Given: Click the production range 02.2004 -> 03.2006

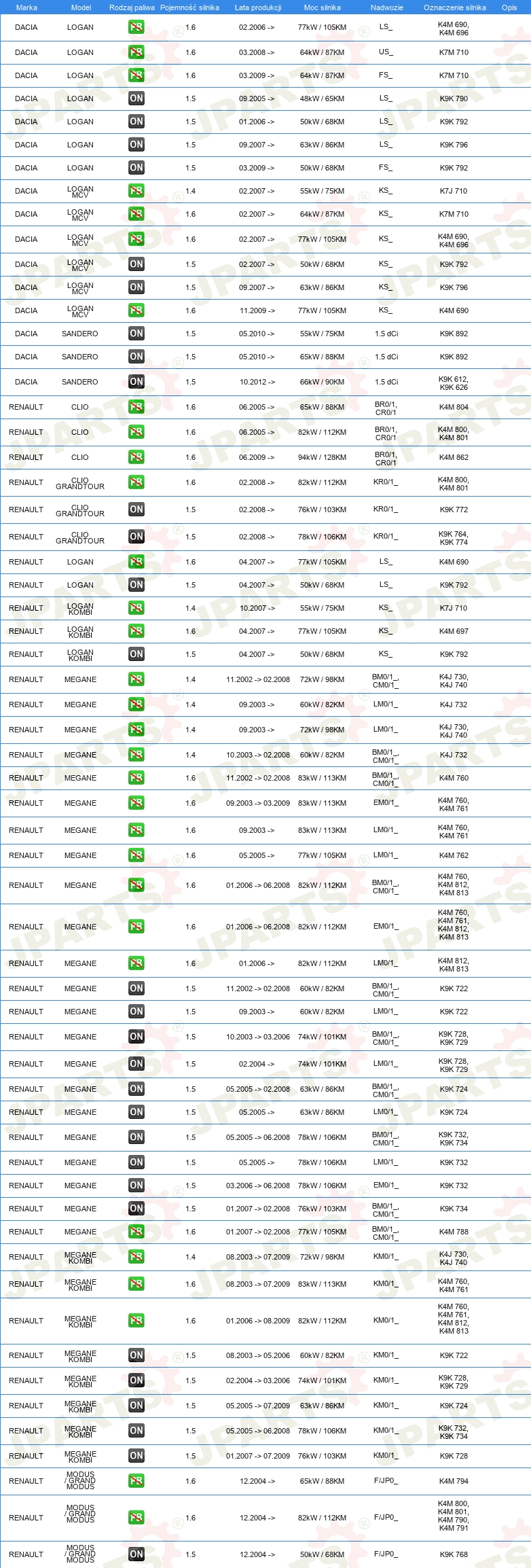Looking at the screenshot, I should tap(258, 1380).
